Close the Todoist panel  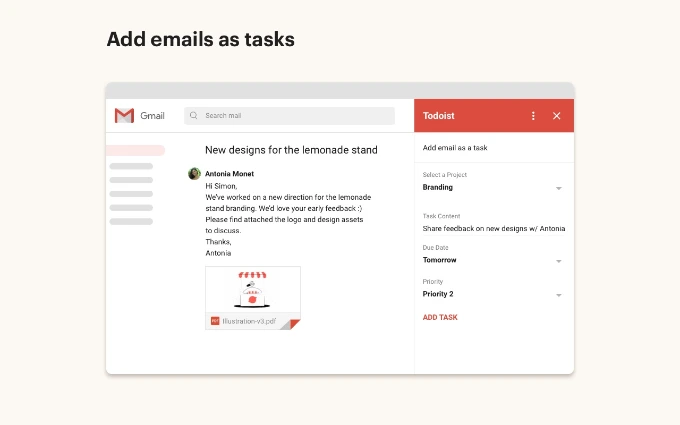click(556, 116)
